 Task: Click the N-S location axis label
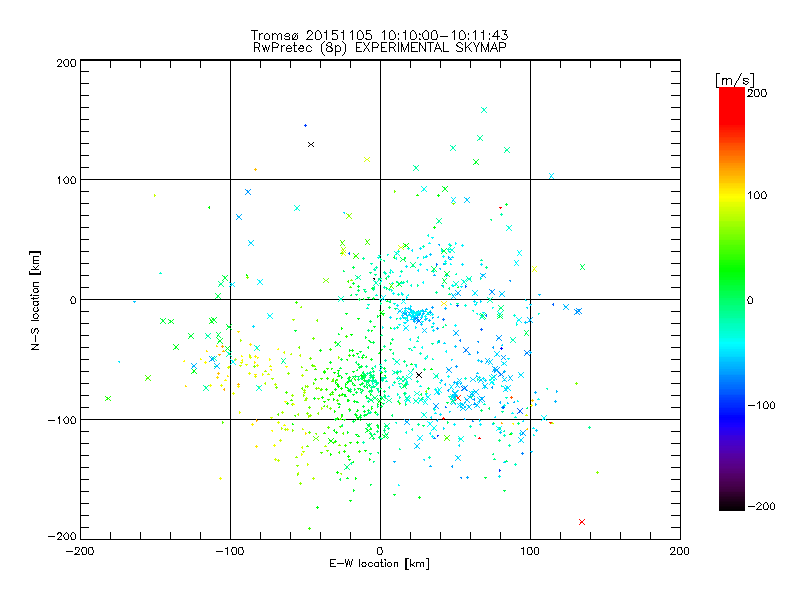click(x=35, y=300)
